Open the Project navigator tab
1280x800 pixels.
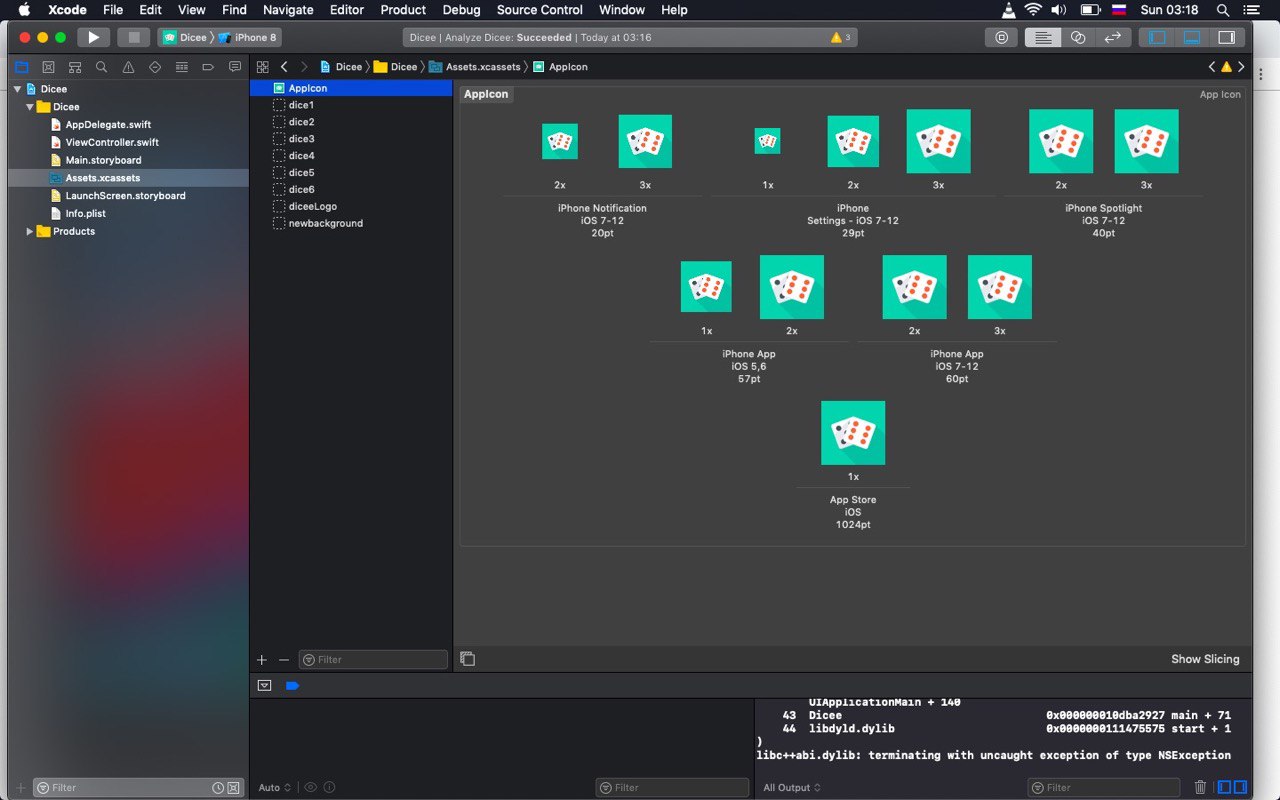pyautogui.click(x=21, y=67)
